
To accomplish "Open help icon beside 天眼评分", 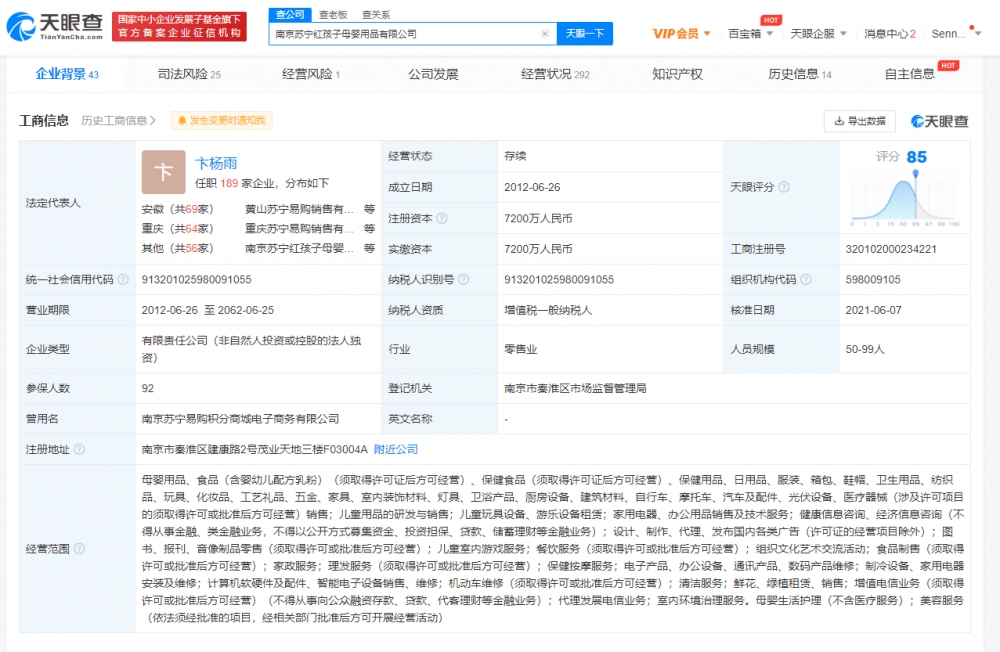I will tap(784, 187).
